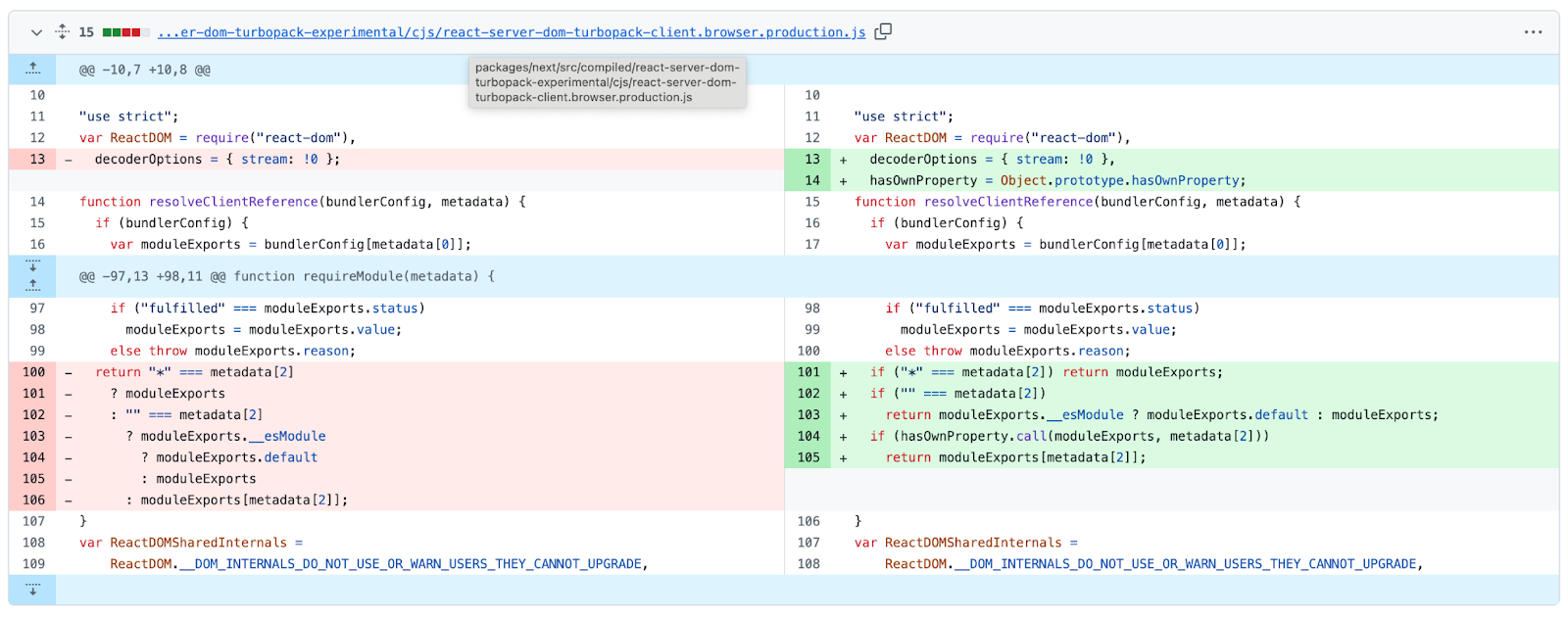
Task: Expand lines above the first hunk
Action: click(x=32, y=69)
